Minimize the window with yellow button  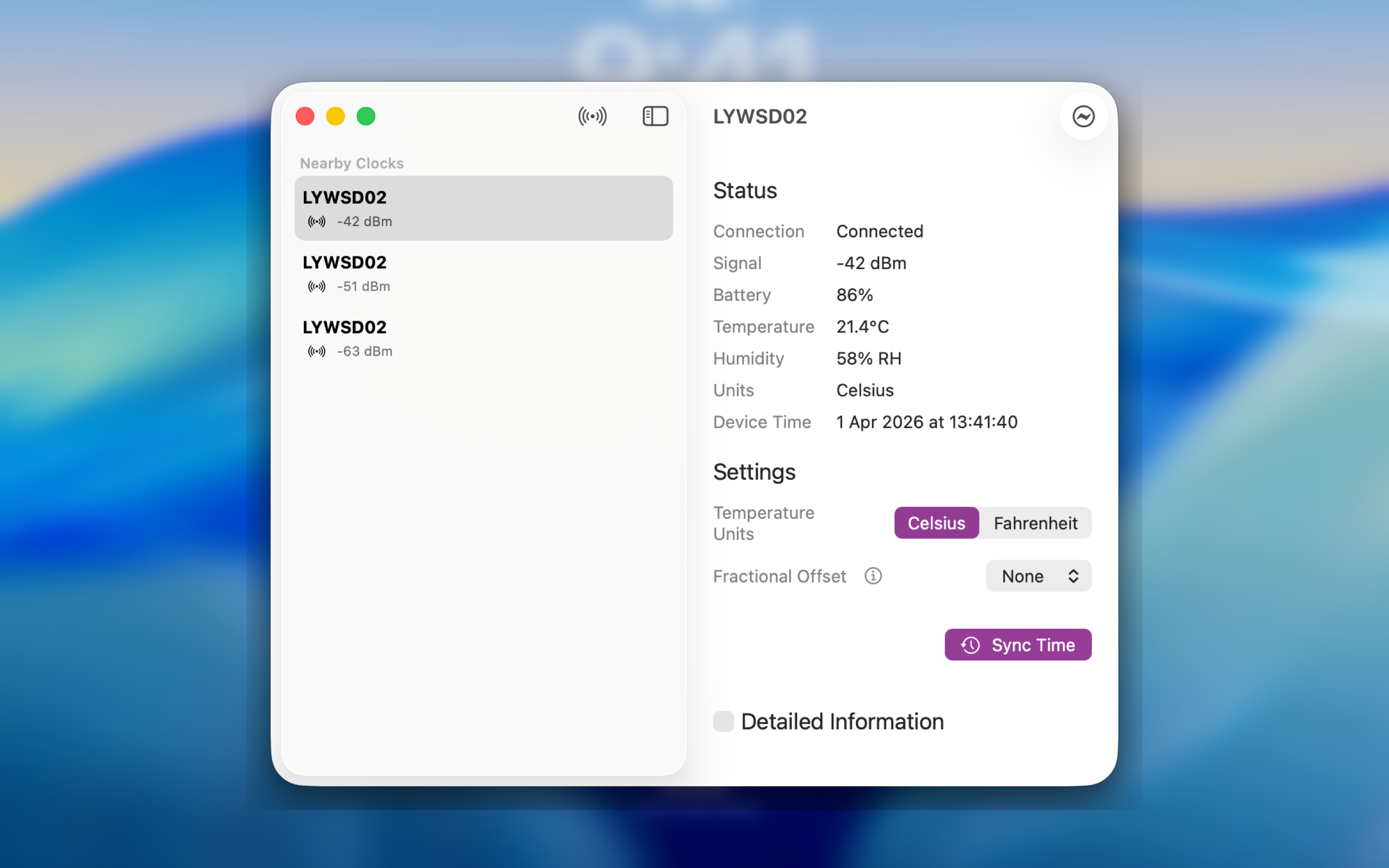pyautogui.click(x=335, y=117)
